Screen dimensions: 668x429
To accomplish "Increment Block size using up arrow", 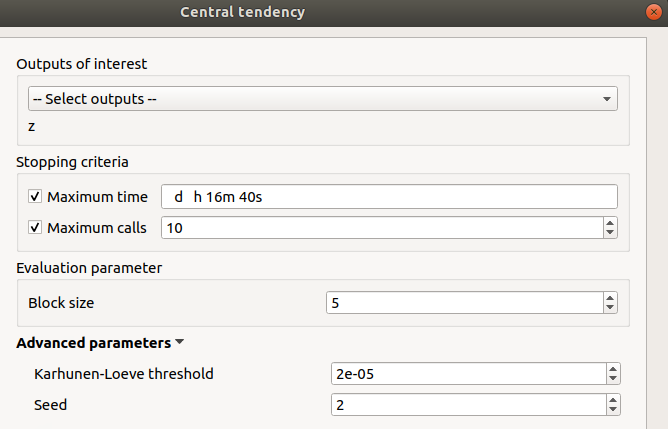I will pyautogui.click(x=611, y=297).
